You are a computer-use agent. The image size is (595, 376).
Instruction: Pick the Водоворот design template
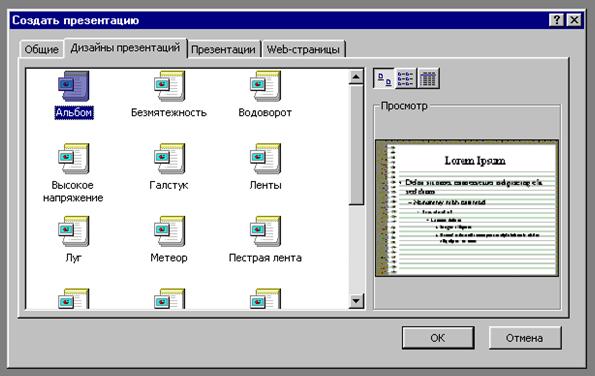click(x=265, y=86)
